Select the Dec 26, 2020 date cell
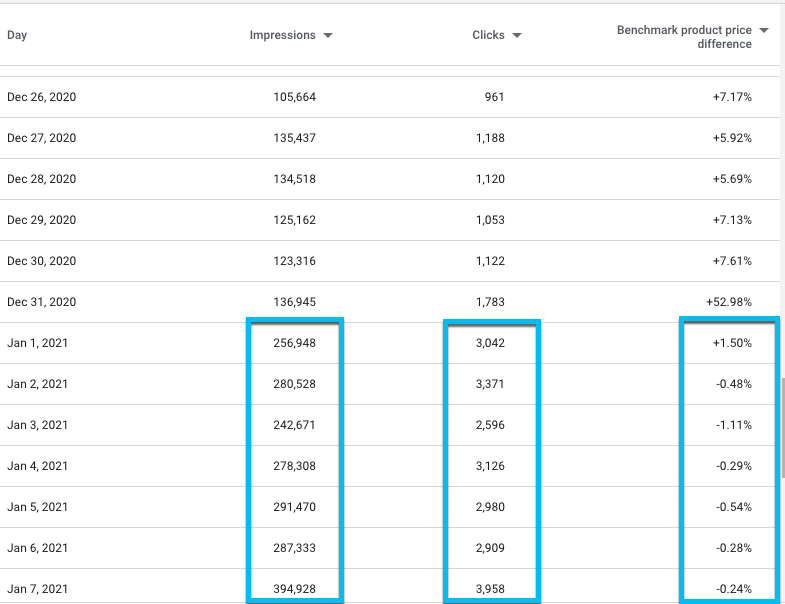The width and height of the screenshot is (785, 604). click(42, 97)
